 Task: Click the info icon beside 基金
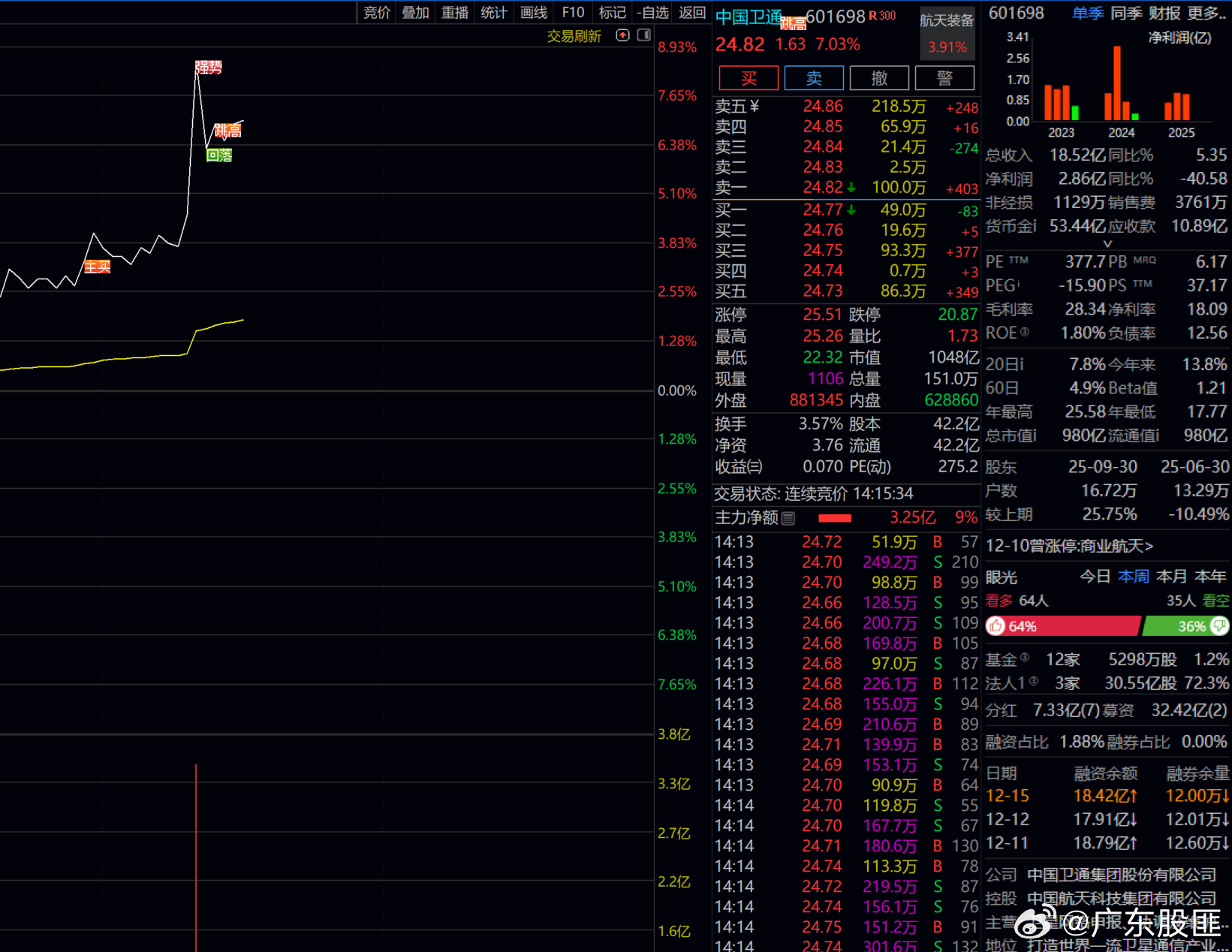pyautogui.click(x=1025, y=658)
